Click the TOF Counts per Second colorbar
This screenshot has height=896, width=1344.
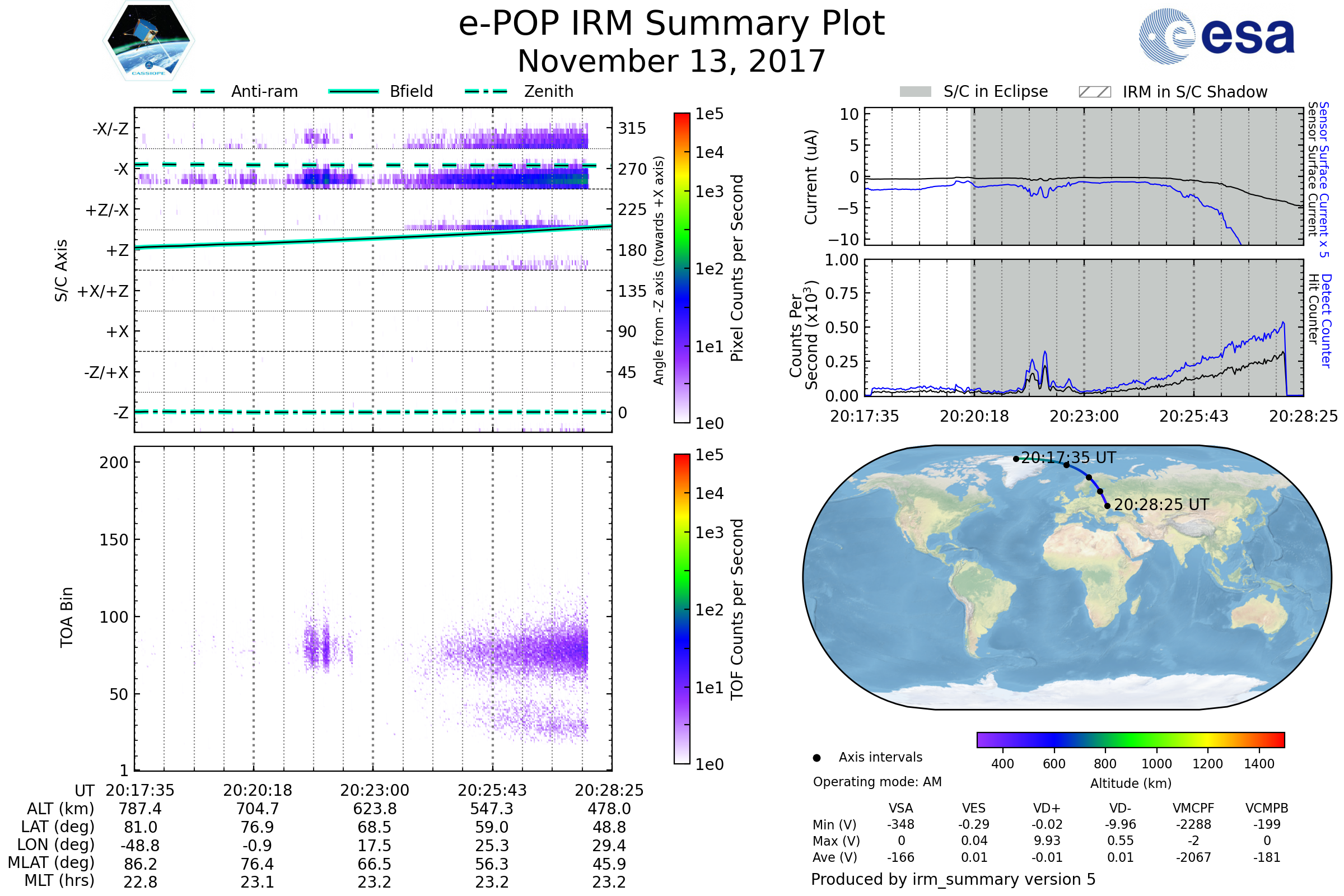tap(682, 609)
